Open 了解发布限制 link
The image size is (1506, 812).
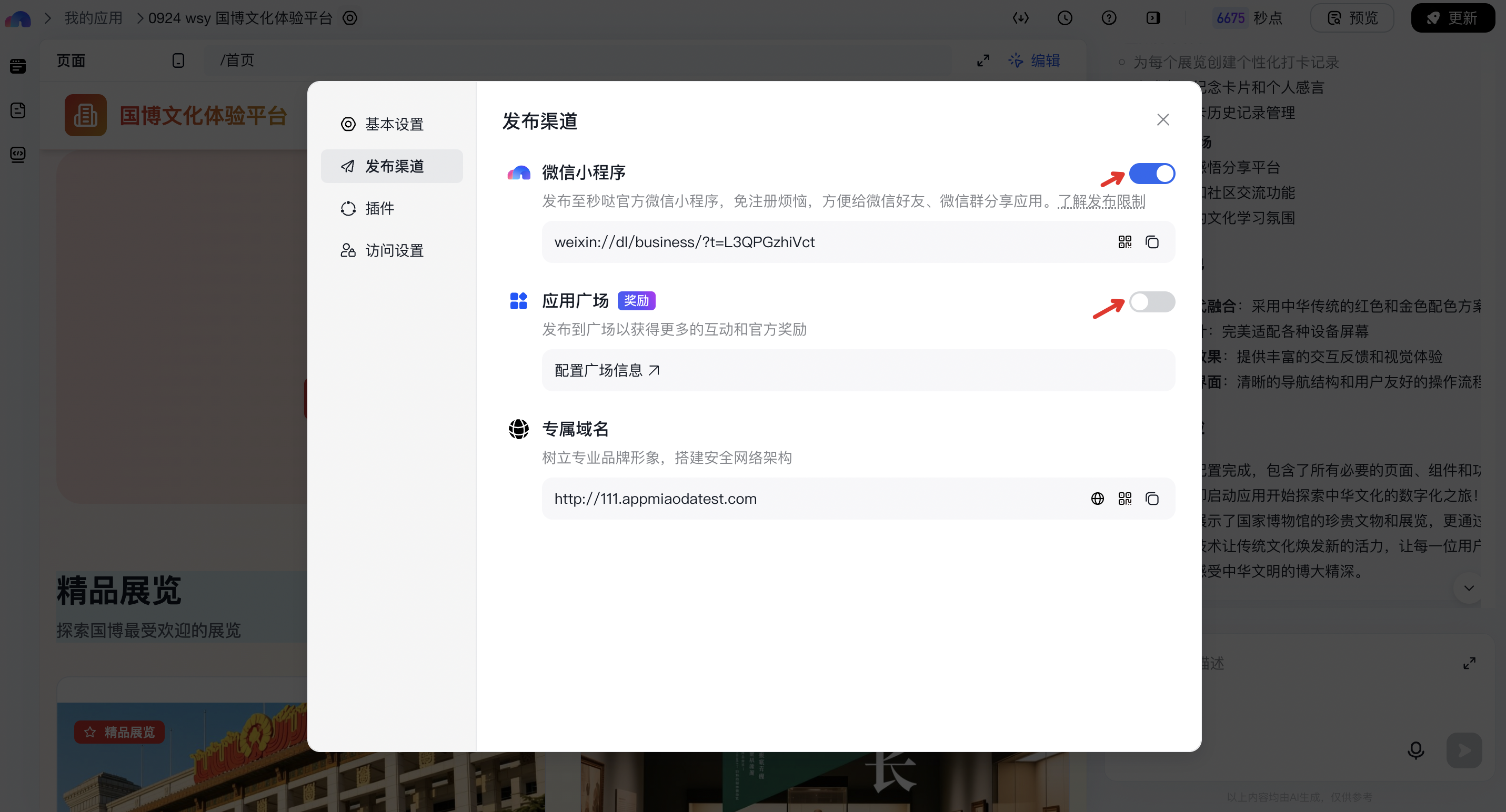coord(1101,201)
